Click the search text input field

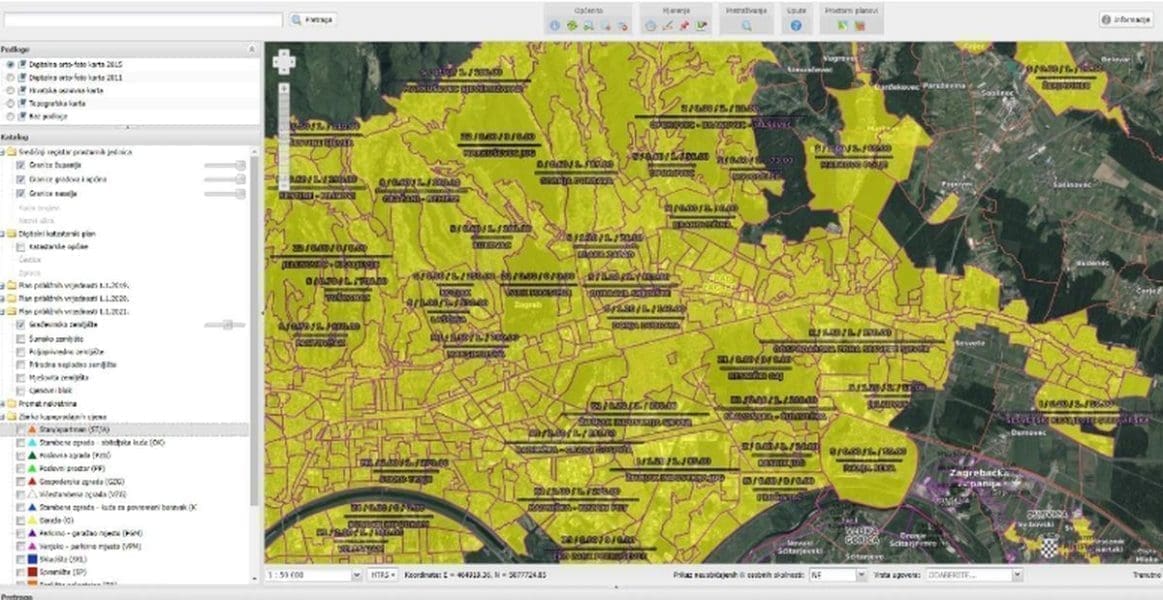[142, 19]
